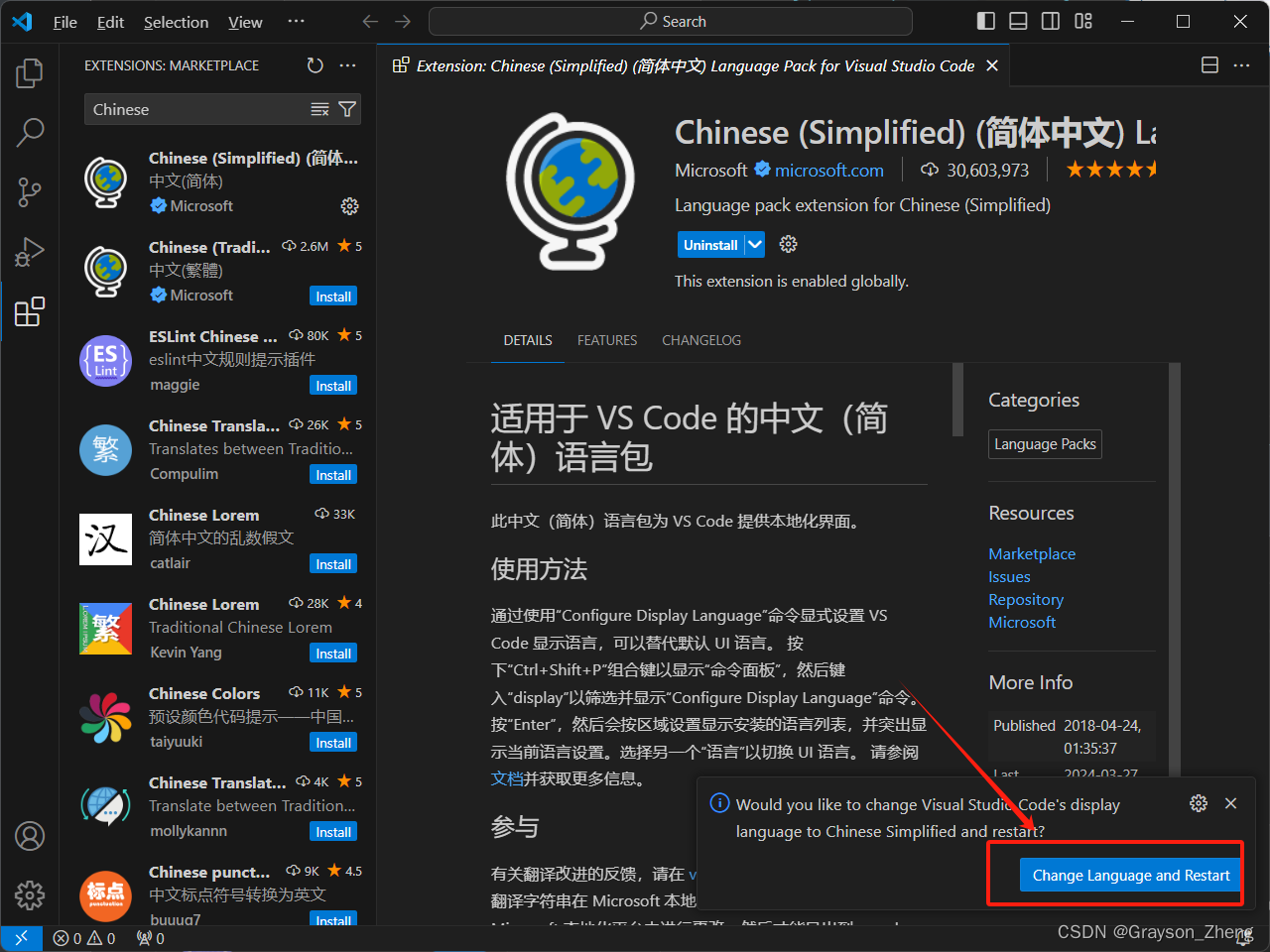Install Chinese Lorem by Kevin Yang
1270x952 pixels.
click(333, 654)
